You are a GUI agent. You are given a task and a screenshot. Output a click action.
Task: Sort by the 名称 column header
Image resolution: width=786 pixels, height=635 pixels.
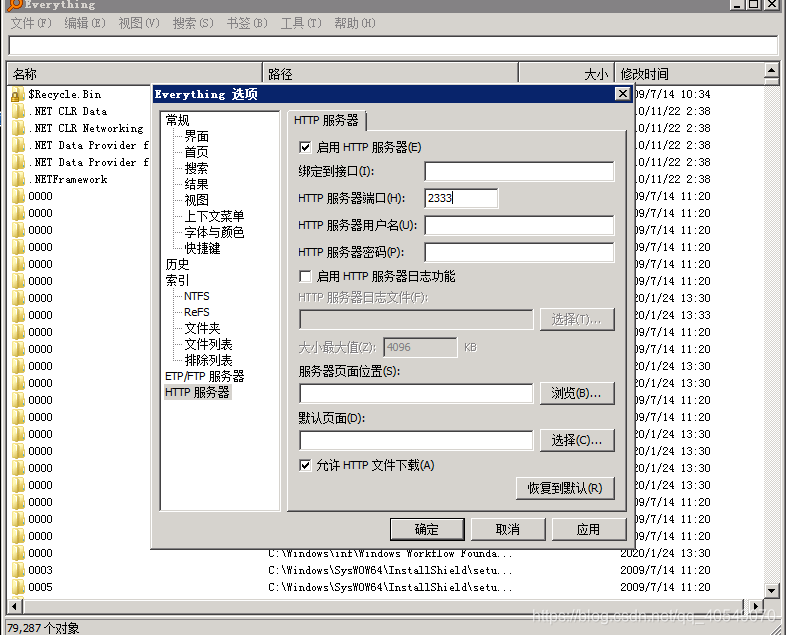pos(134,74)
